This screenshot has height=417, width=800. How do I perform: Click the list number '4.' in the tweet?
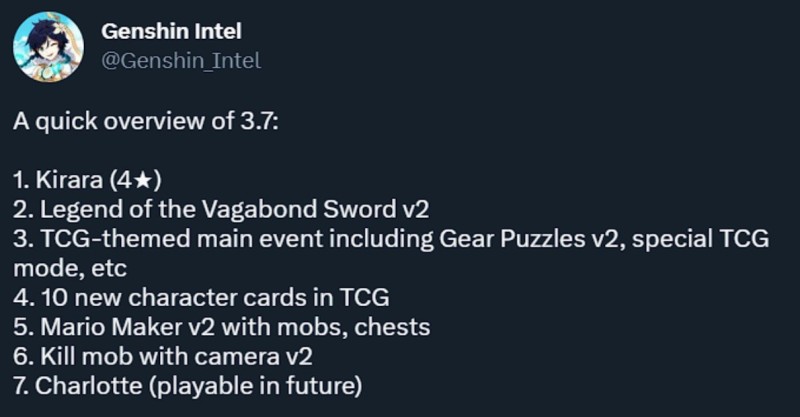tap(24, 298)
